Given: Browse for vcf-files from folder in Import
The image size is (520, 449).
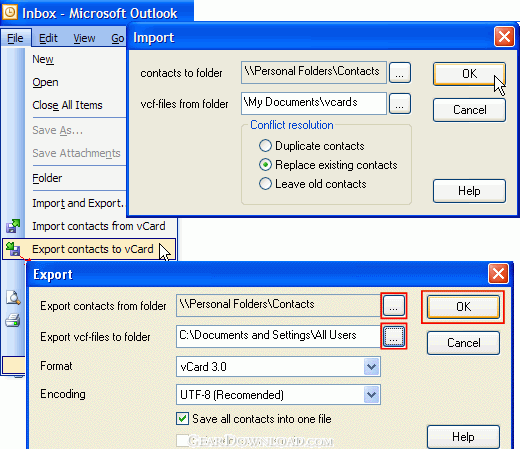Looking at the screenshot, I should click(x=400, y=104).
